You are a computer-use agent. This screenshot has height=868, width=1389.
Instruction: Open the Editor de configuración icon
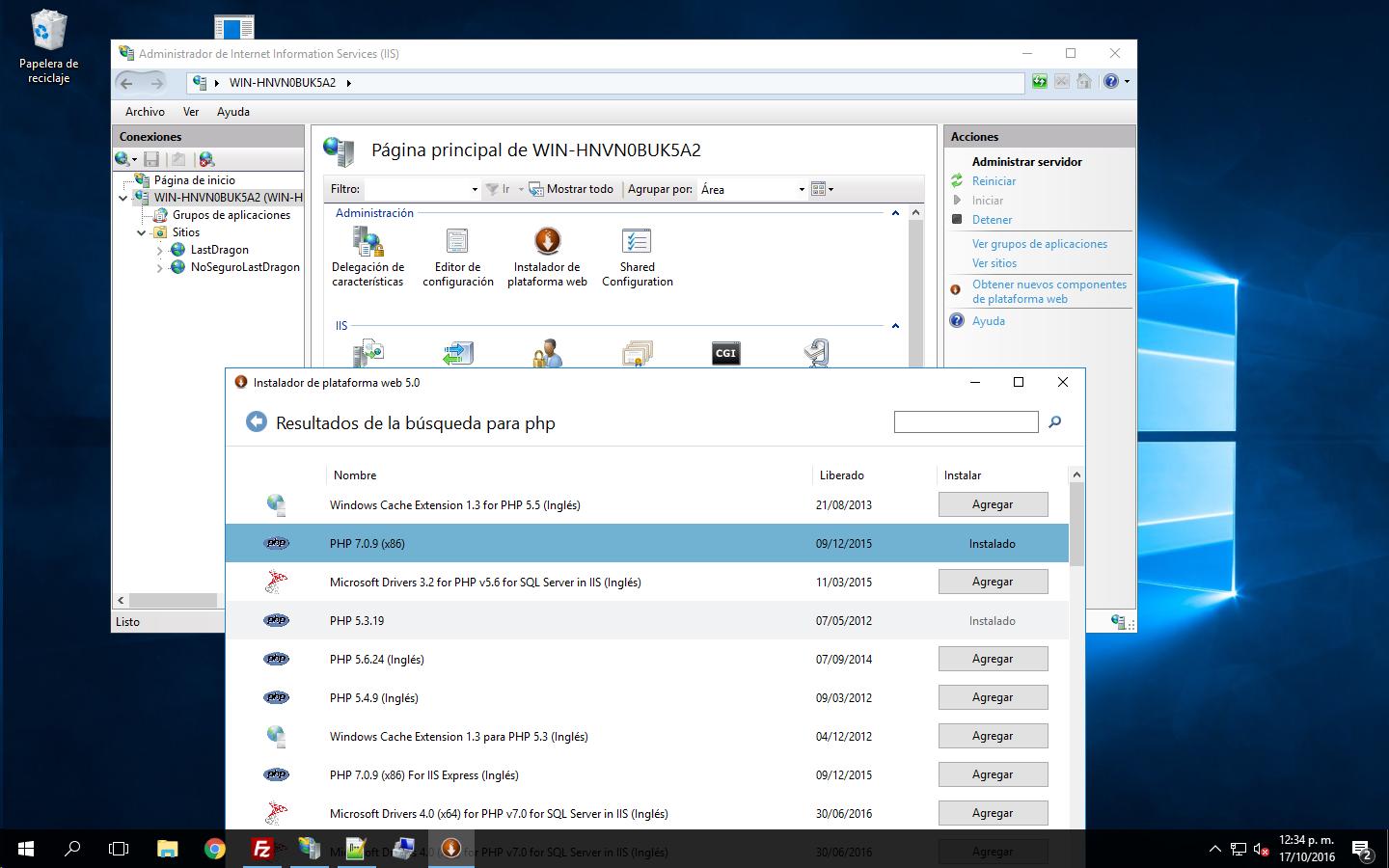457,242
